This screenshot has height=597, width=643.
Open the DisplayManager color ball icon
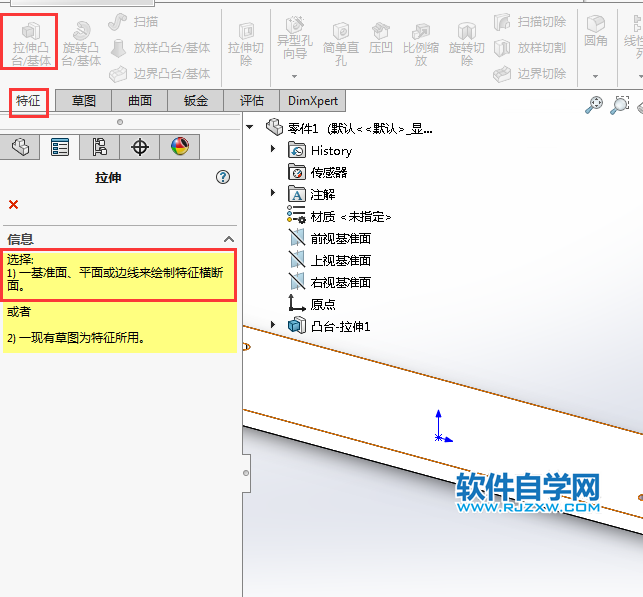click(x=179, y=147)
